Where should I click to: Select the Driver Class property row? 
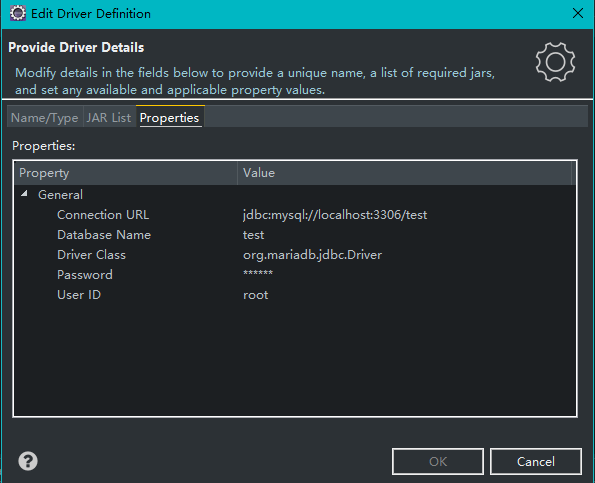point(294,255)
